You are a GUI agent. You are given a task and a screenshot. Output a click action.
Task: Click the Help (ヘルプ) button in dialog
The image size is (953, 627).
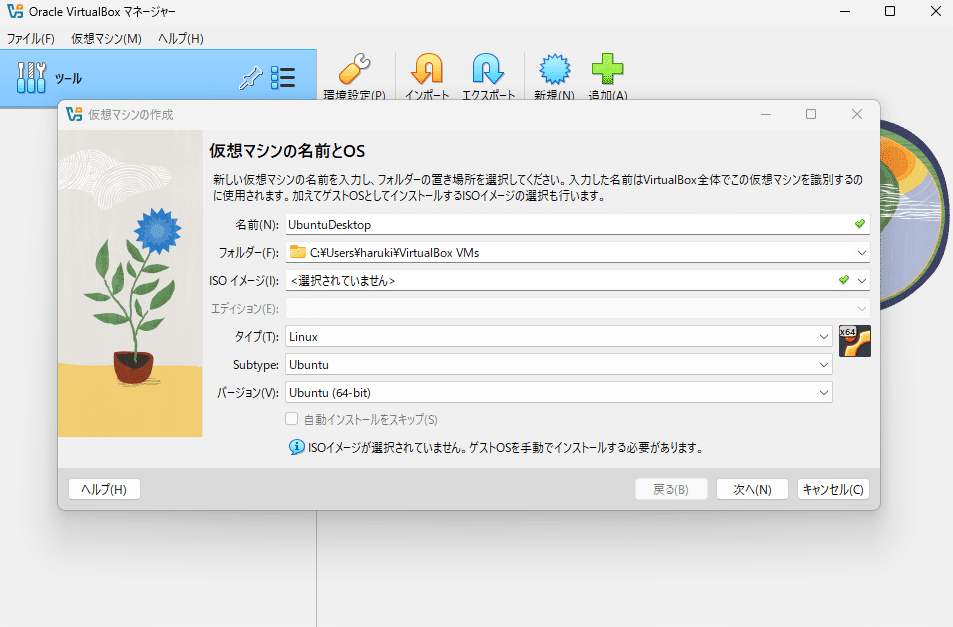click(104, 489)
